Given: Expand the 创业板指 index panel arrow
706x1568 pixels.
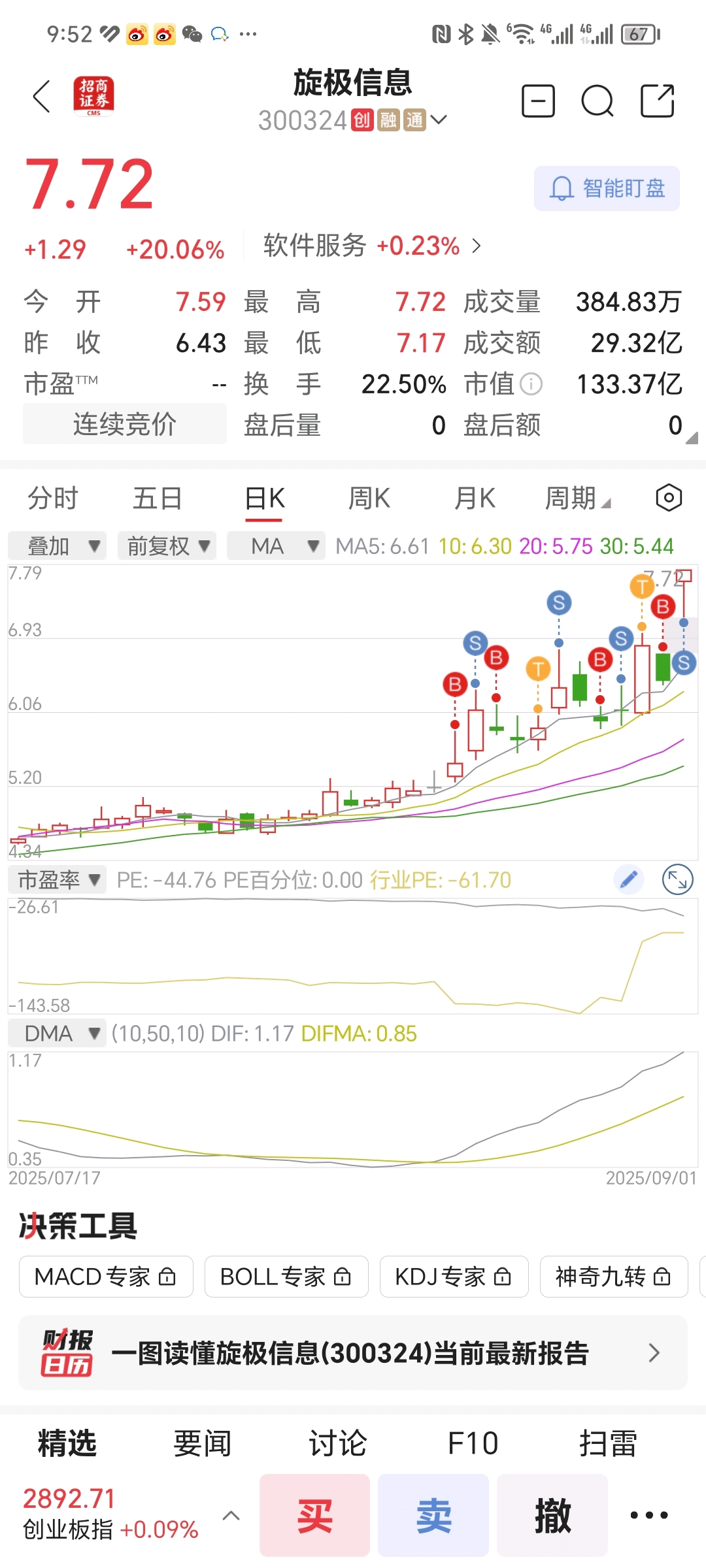Looking at the screenshot, I should coord(231,1515).
